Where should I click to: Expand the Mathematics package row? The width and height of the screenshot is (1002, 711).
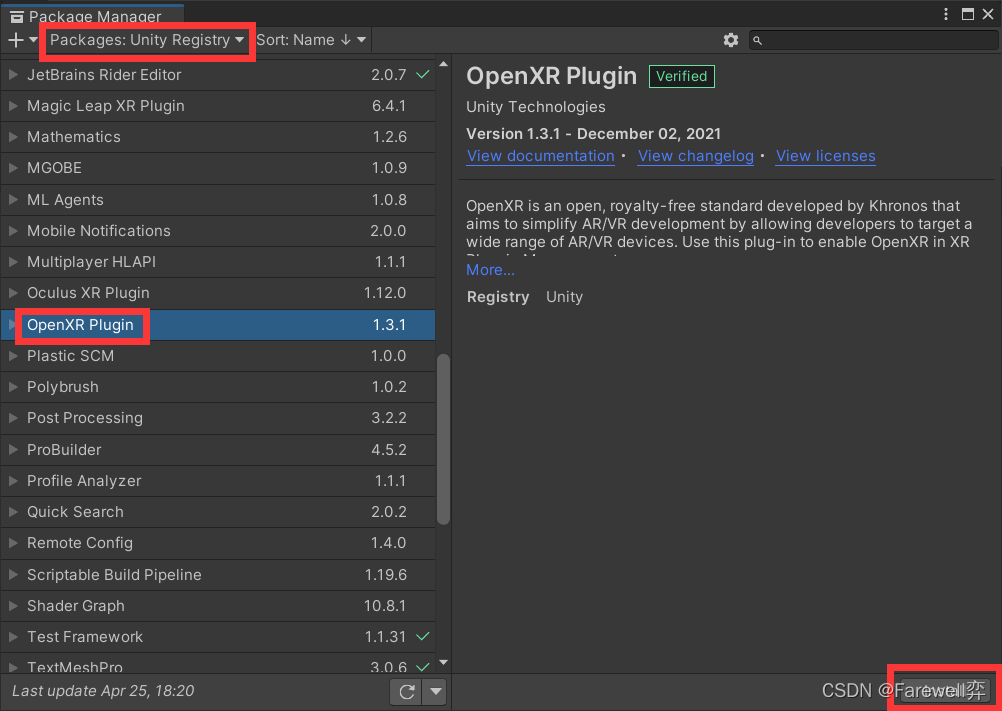click(13, 137)
